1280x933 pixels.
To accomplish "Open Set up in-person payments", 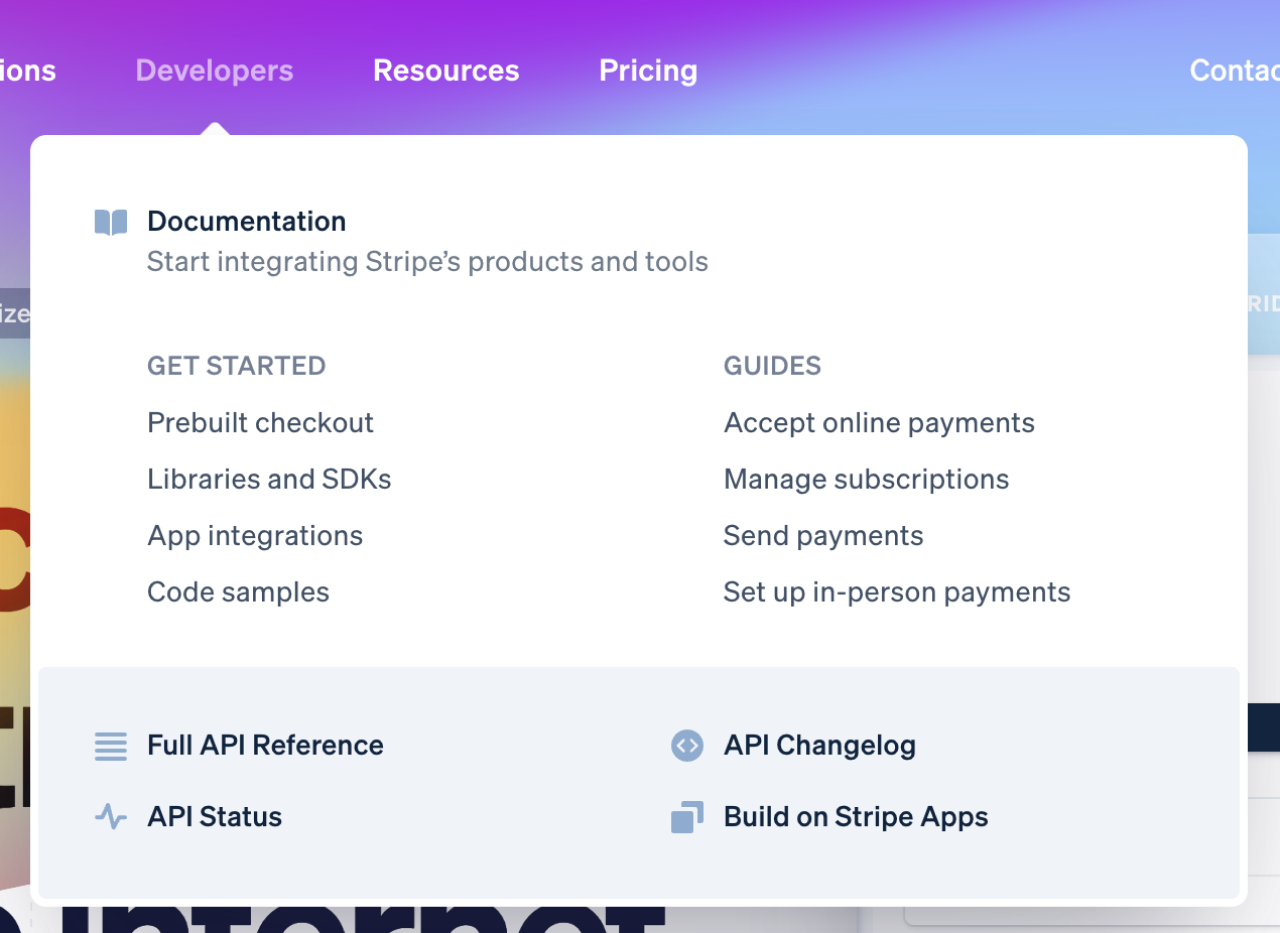I will coord(896,592).
